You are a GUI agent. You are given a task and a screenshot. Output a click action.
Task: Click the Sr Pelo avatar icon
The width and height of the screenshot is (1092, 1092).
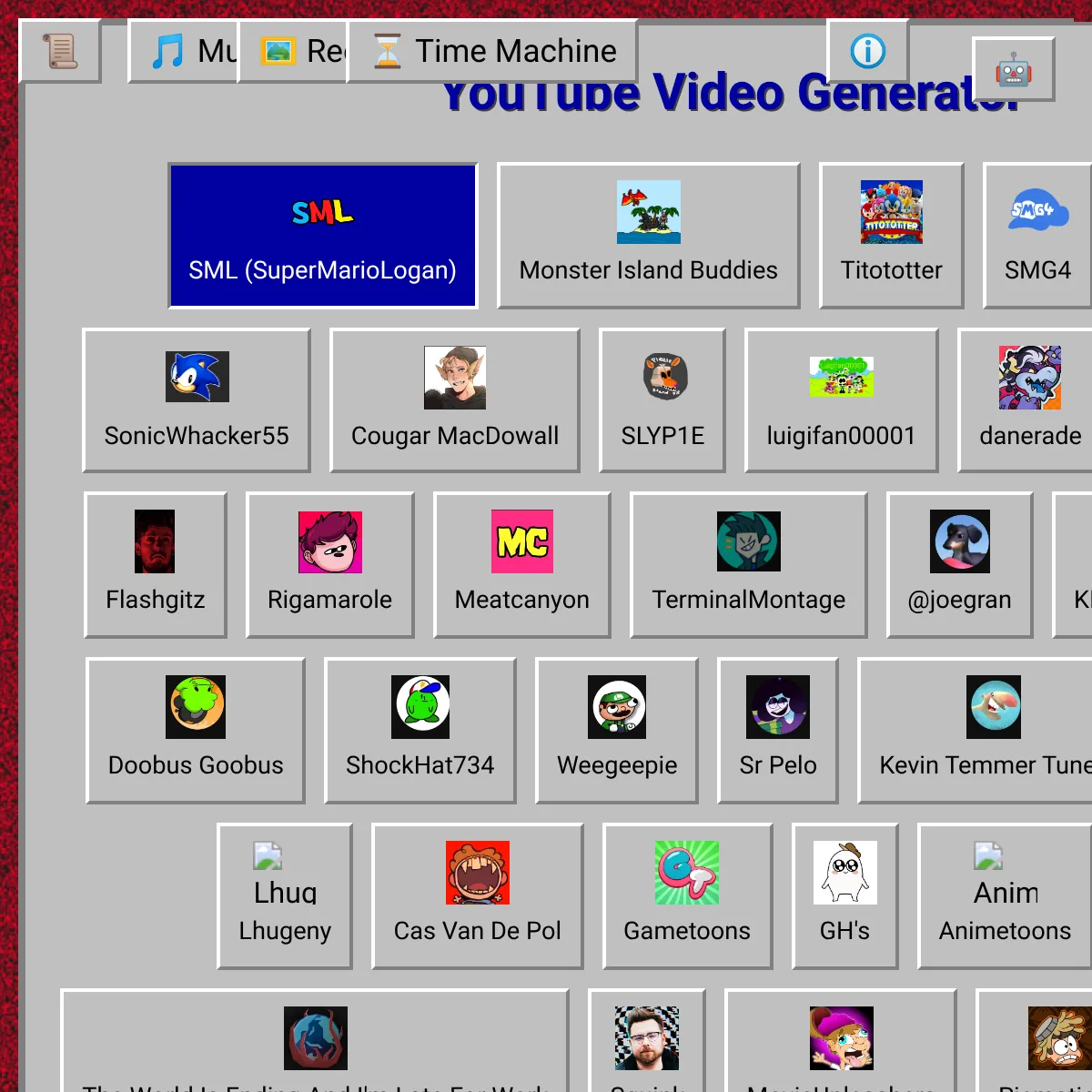click(x=778, y=707)
